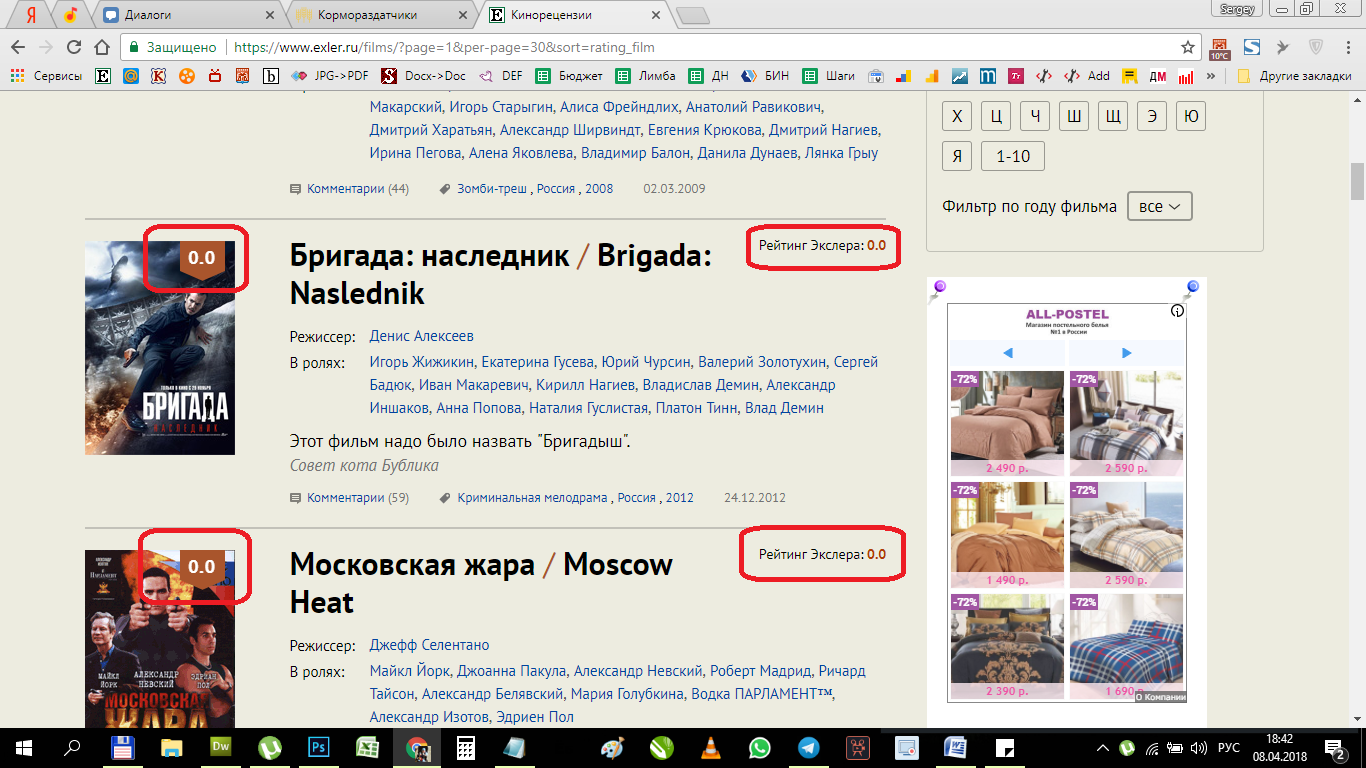The image size is (1366, 768).
Task: Switch to the 'Диалоги' tab
Action: 190,15
